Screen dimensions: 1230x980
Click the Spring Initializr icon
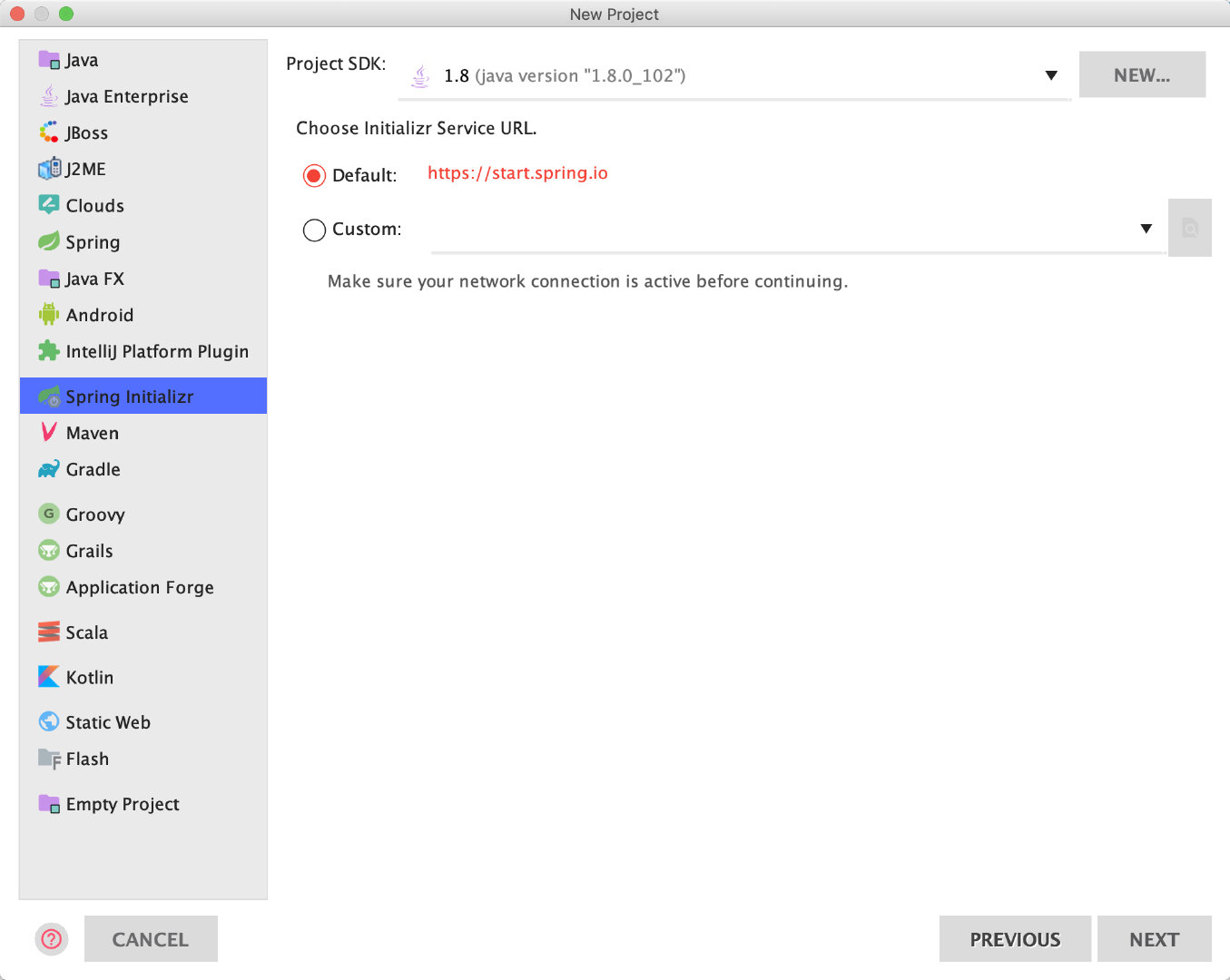[x=49, y=397]
